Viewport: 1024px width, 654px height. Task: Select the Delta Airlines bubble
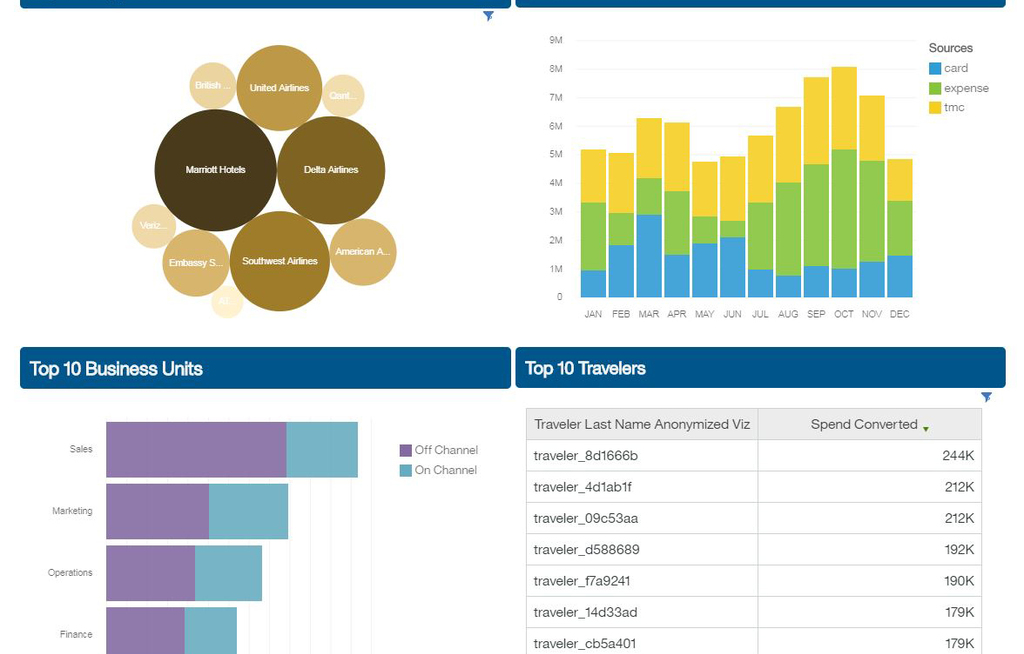click(x=331, y=170)
